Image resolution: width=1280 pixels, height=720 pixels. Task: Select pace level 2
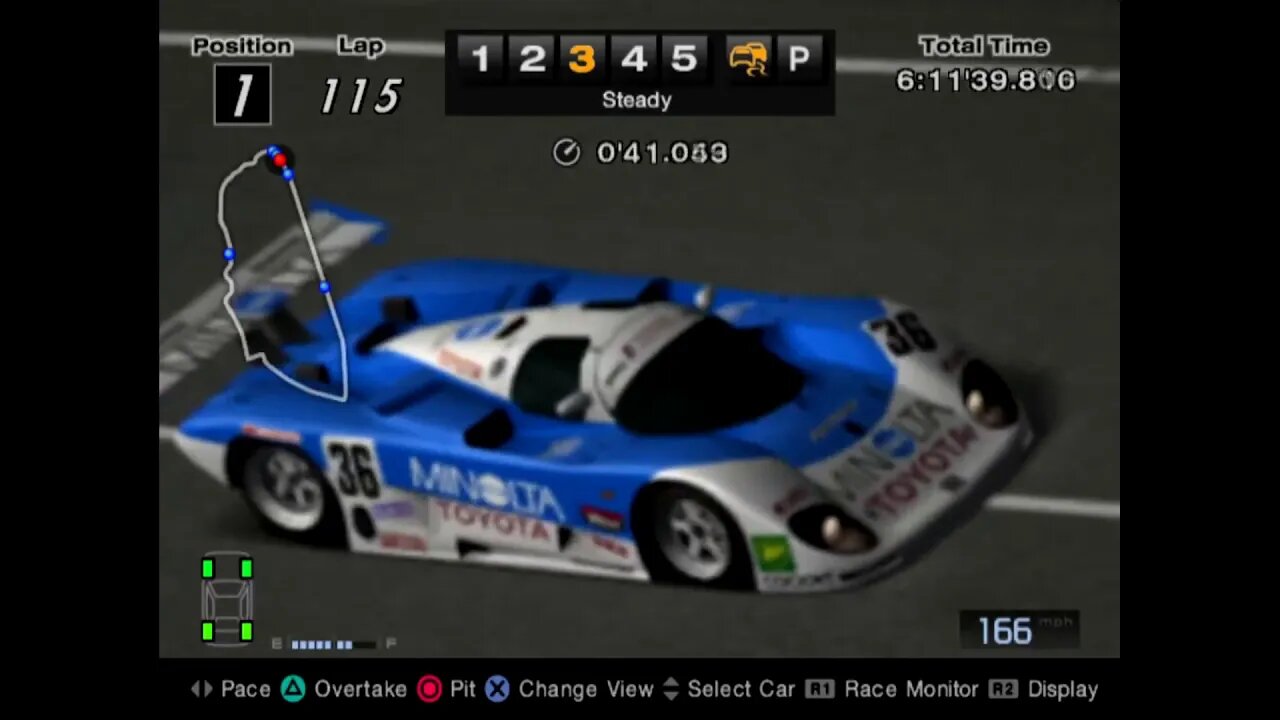click(532, 58)
